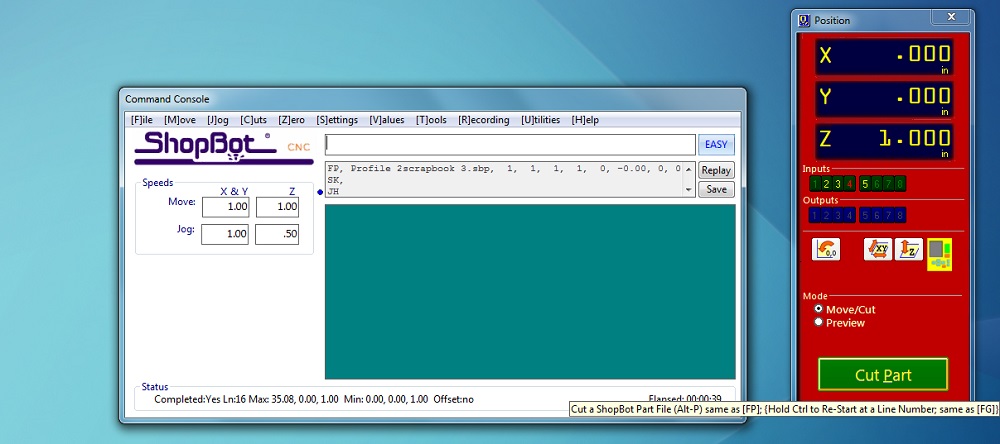The image size is (1000, 444).
Task: Click Input 6 indicator
Action: point(876,184)
